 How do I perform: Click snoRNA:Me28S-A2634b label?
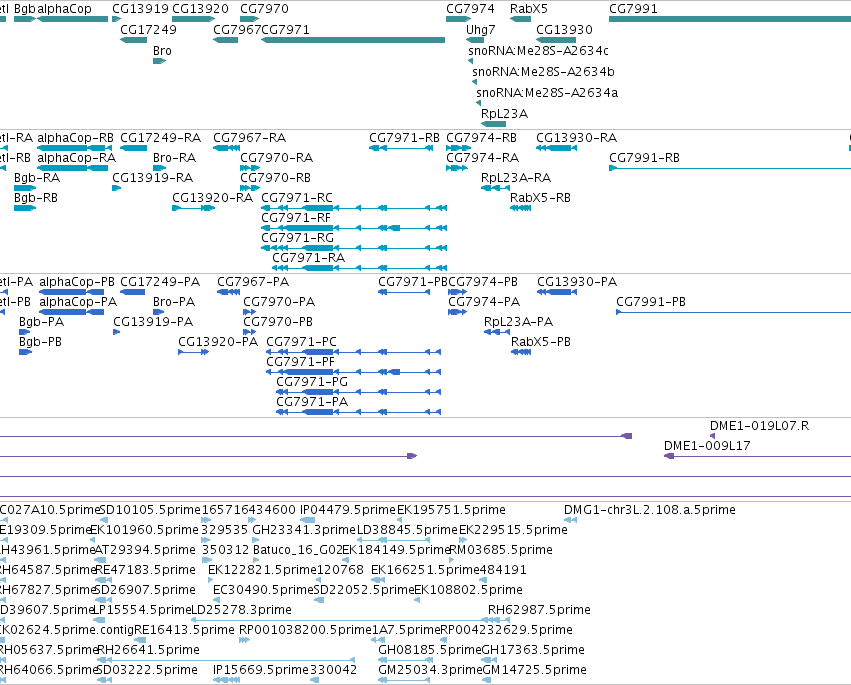(543, 72)
